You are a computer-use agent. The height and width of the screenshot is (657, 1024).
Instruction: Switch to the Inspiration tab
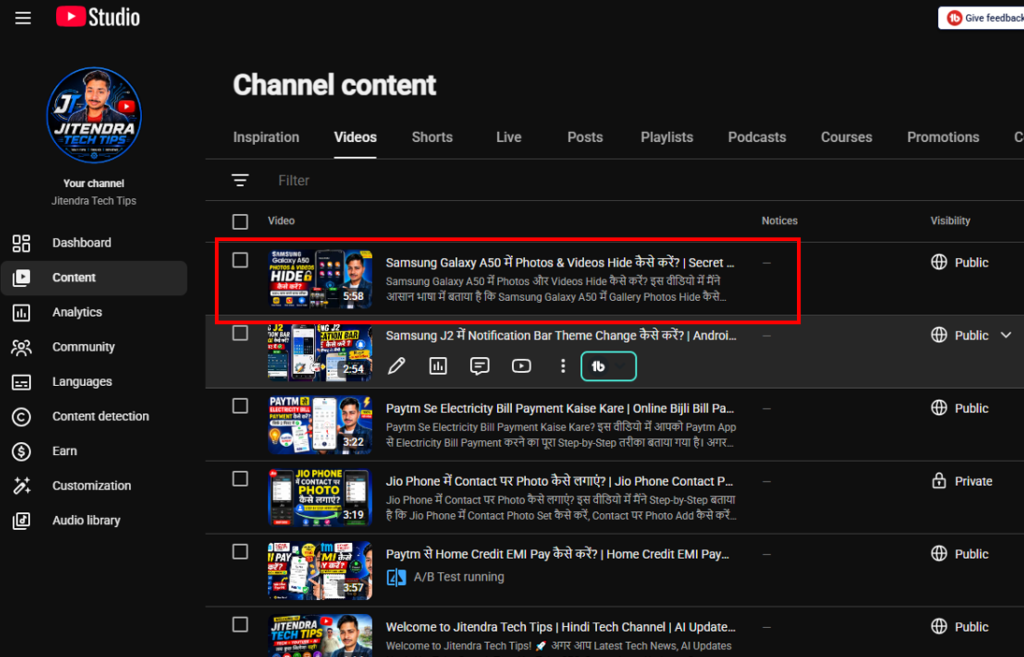tap(266, 137)
